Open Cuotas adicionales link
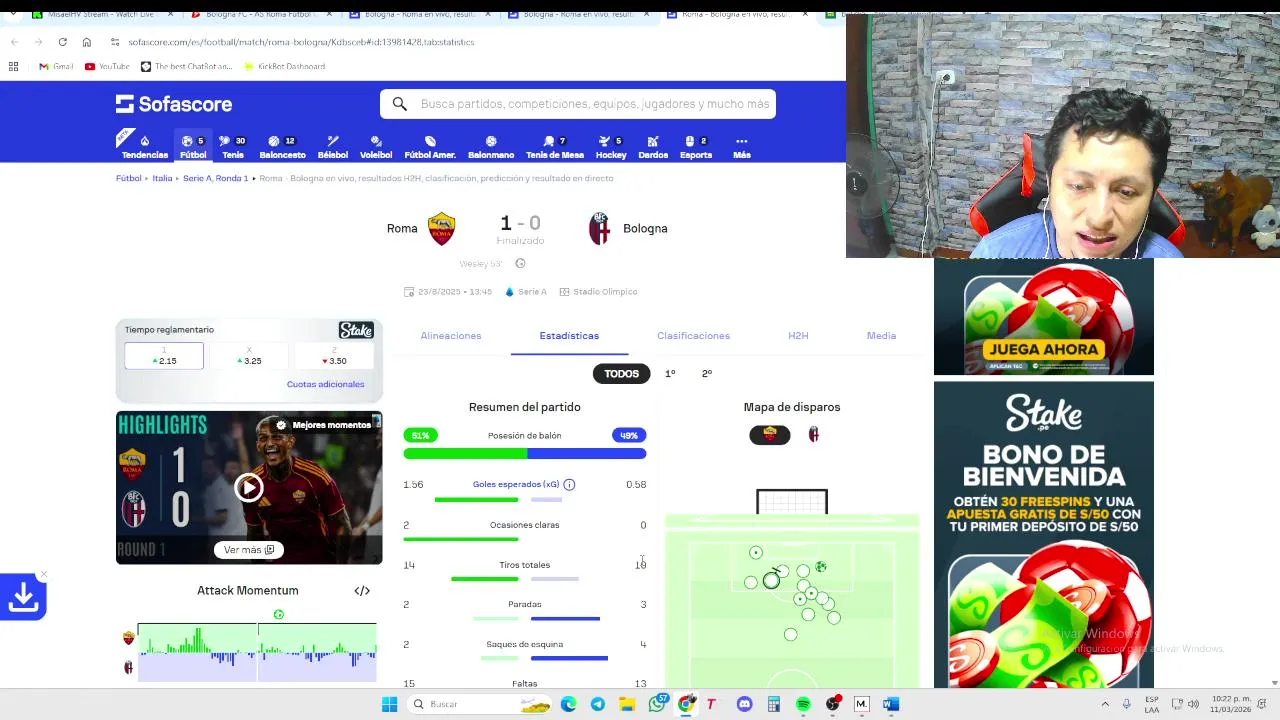The width and height of the screenshot is (1280, 720). 325,384
